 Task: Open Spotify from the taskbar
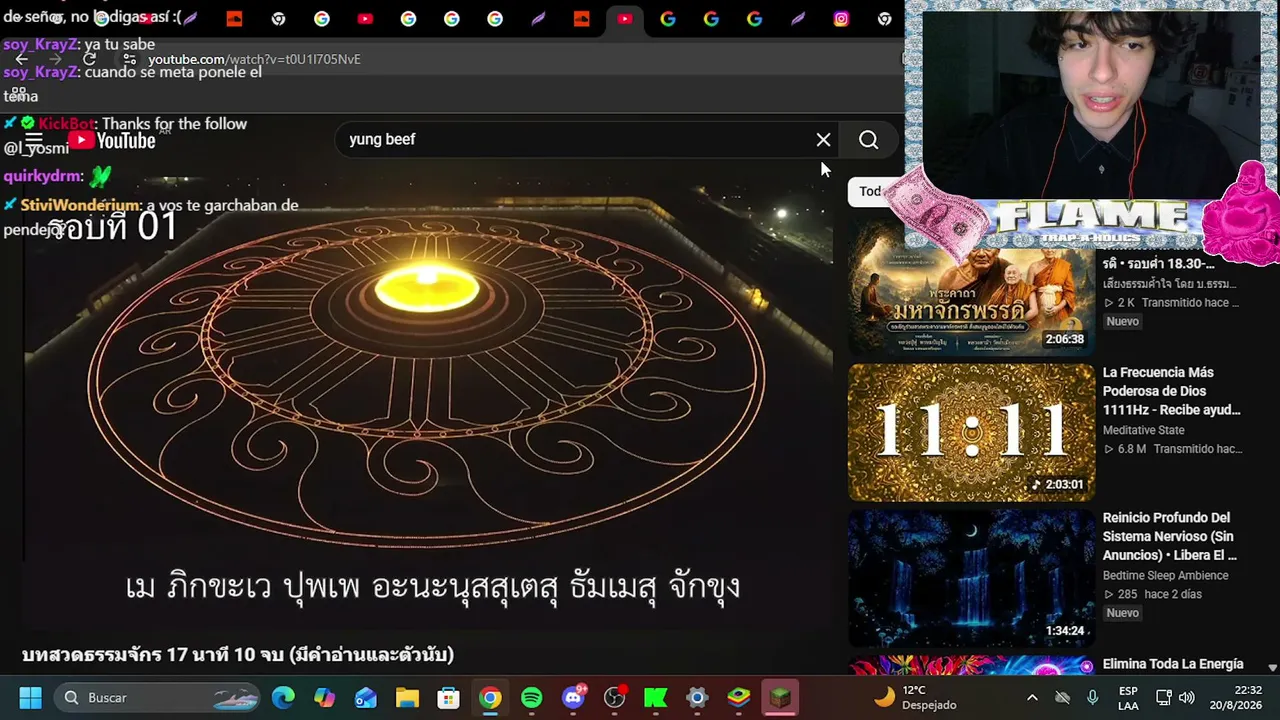[531, 697]
